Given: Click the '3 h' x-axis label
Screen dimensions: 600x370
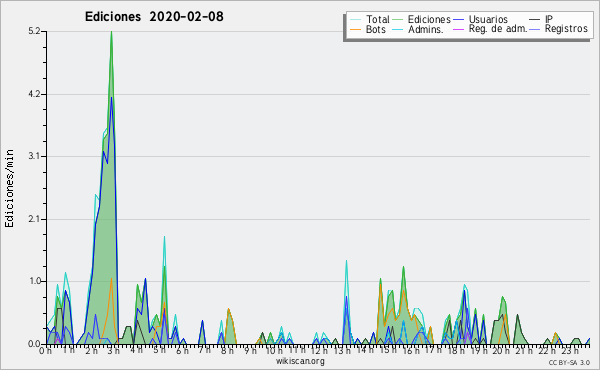Looking at the screenshot, I should click(x=113, y=351).
